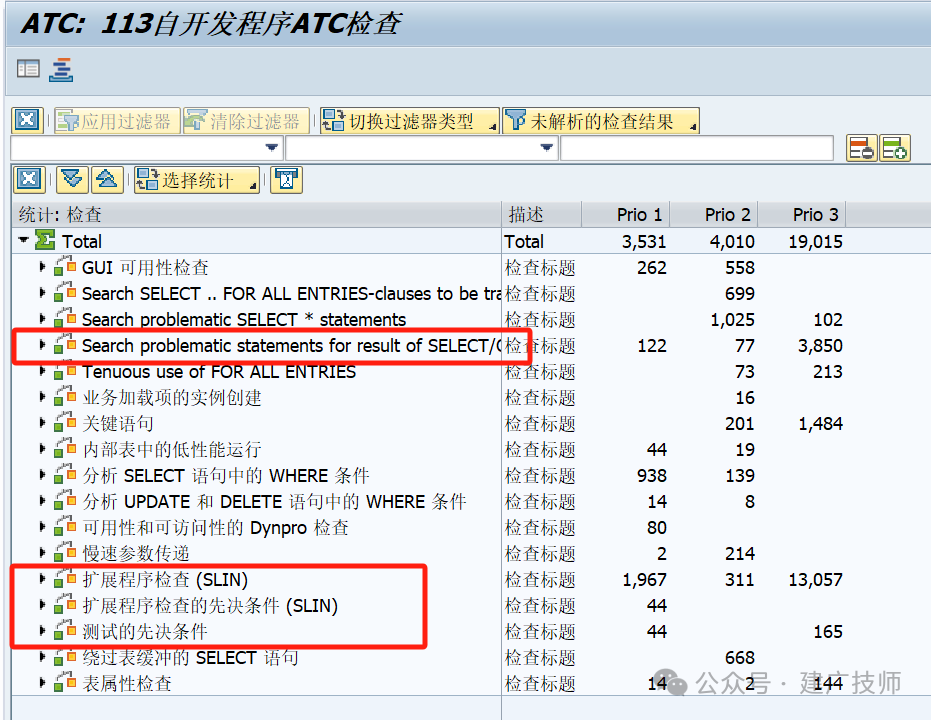
Task: Click Prio 2 value 699
Action: (740, 293)
